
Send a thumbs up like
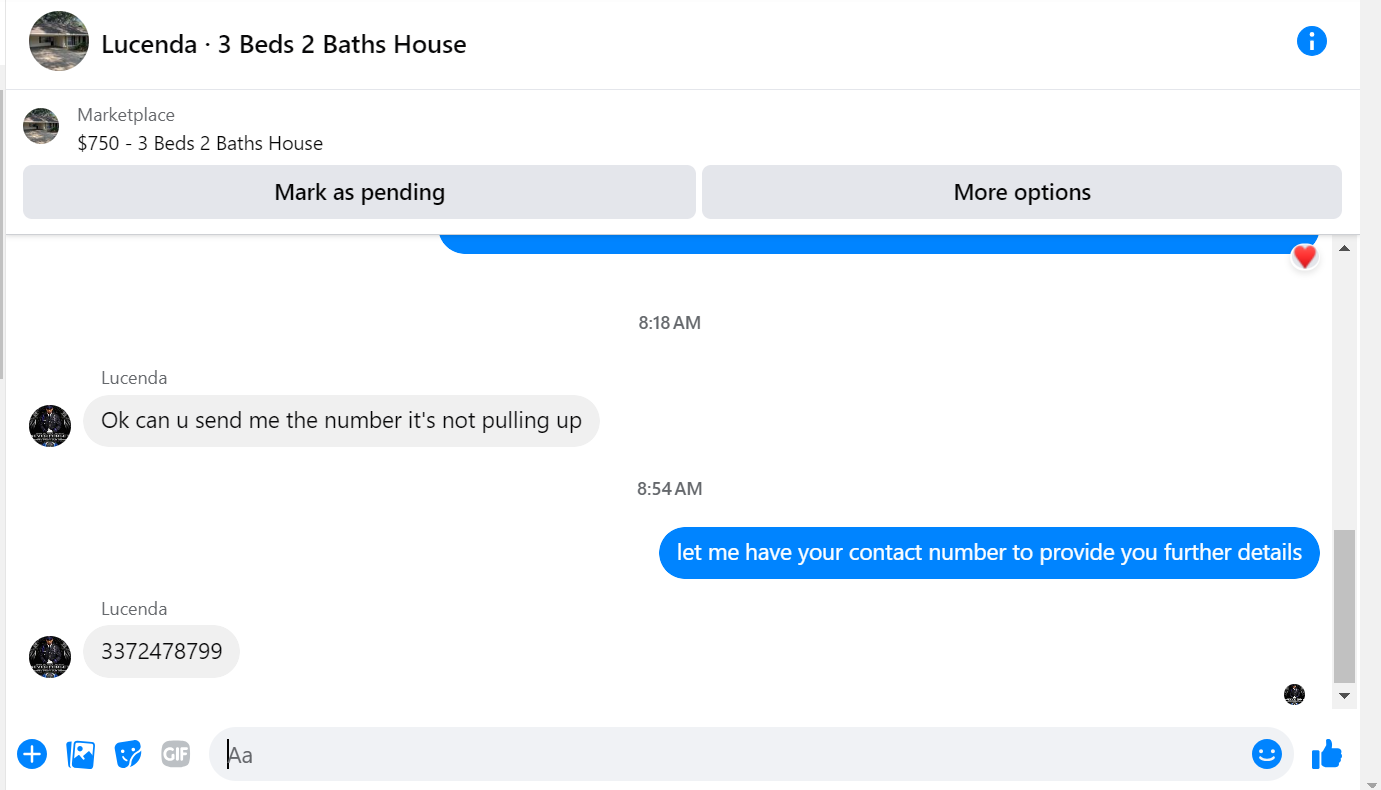click(x=1326, y=754)
